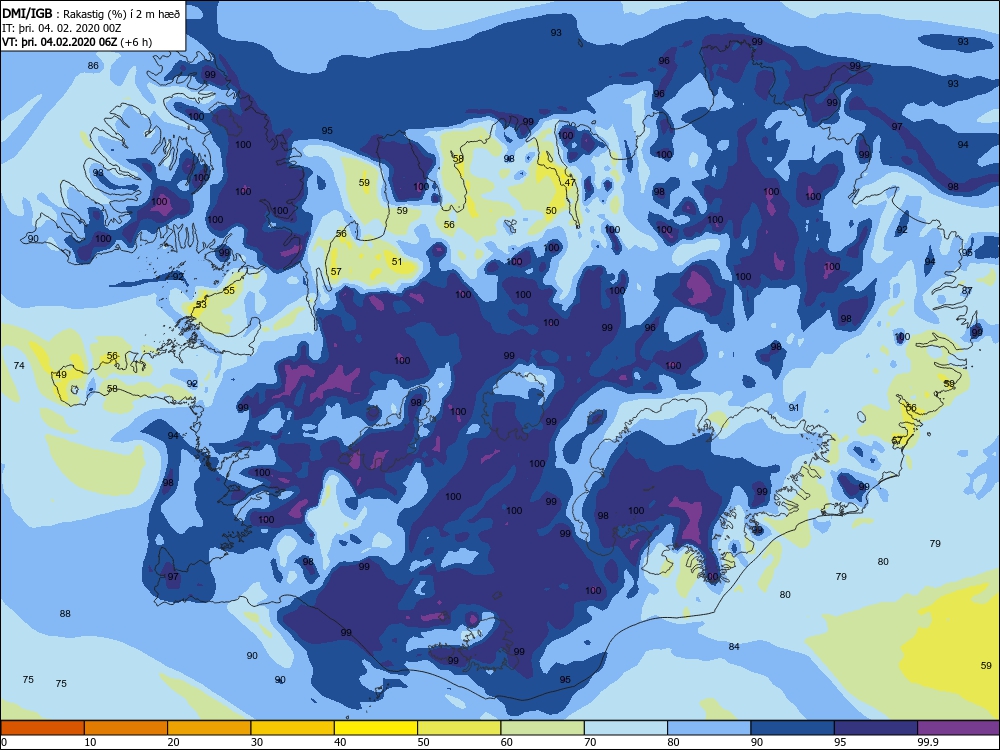Image resolution: width=1000 pixels, height=750 pixels.
Task: Click the '74' humidity value over ocean
Action: click(x=19, y=365)
